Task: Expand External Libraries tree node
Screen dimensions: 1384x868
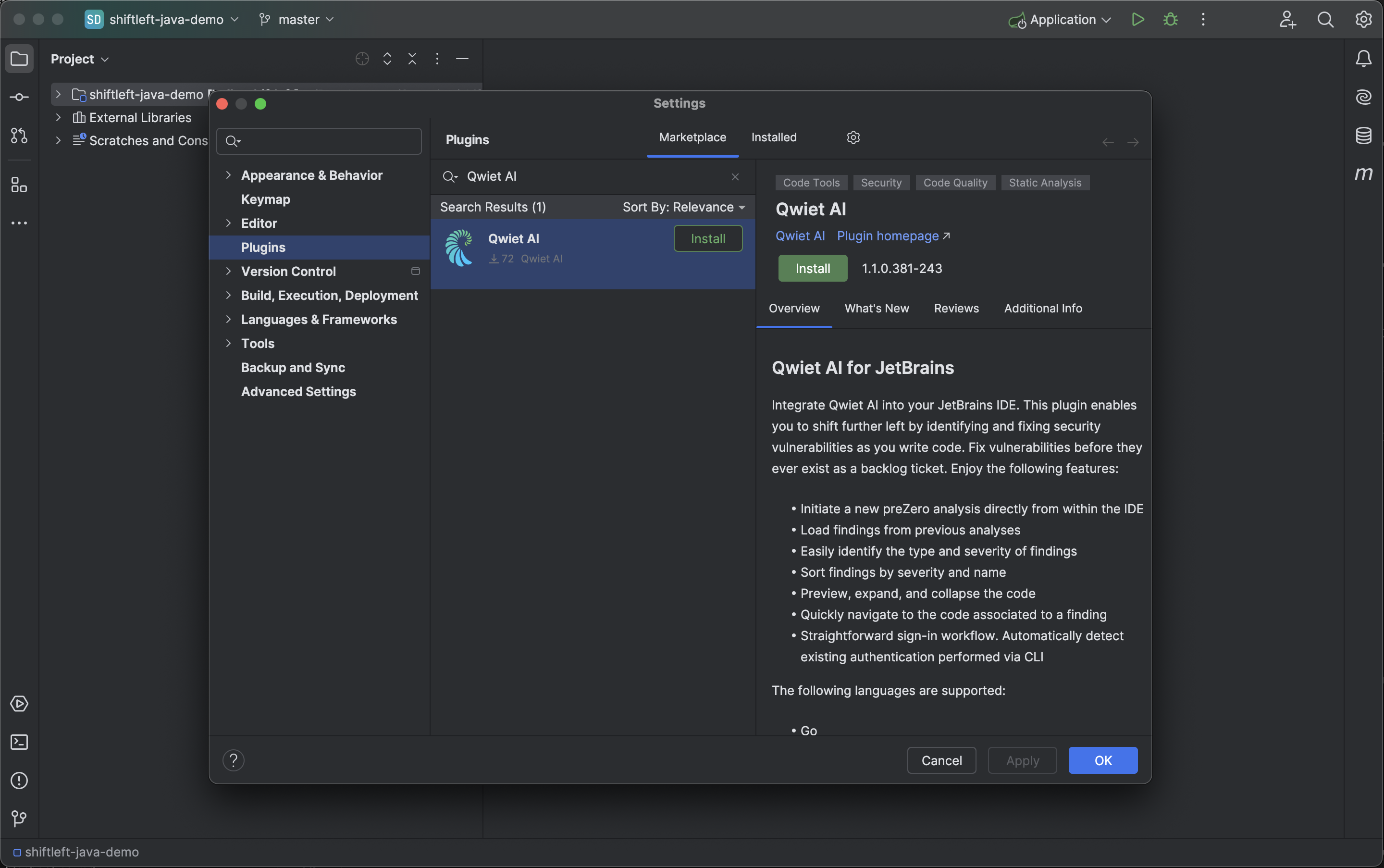Action: [x=58, y=117]
